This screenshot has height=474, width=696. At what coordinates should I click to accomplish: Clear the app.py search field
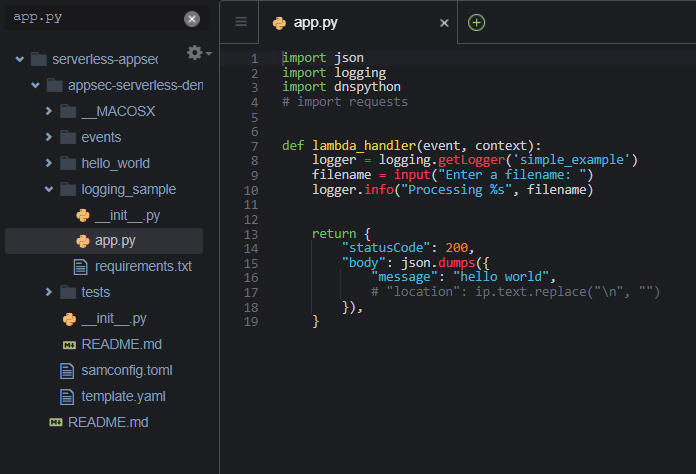(192, 19)
